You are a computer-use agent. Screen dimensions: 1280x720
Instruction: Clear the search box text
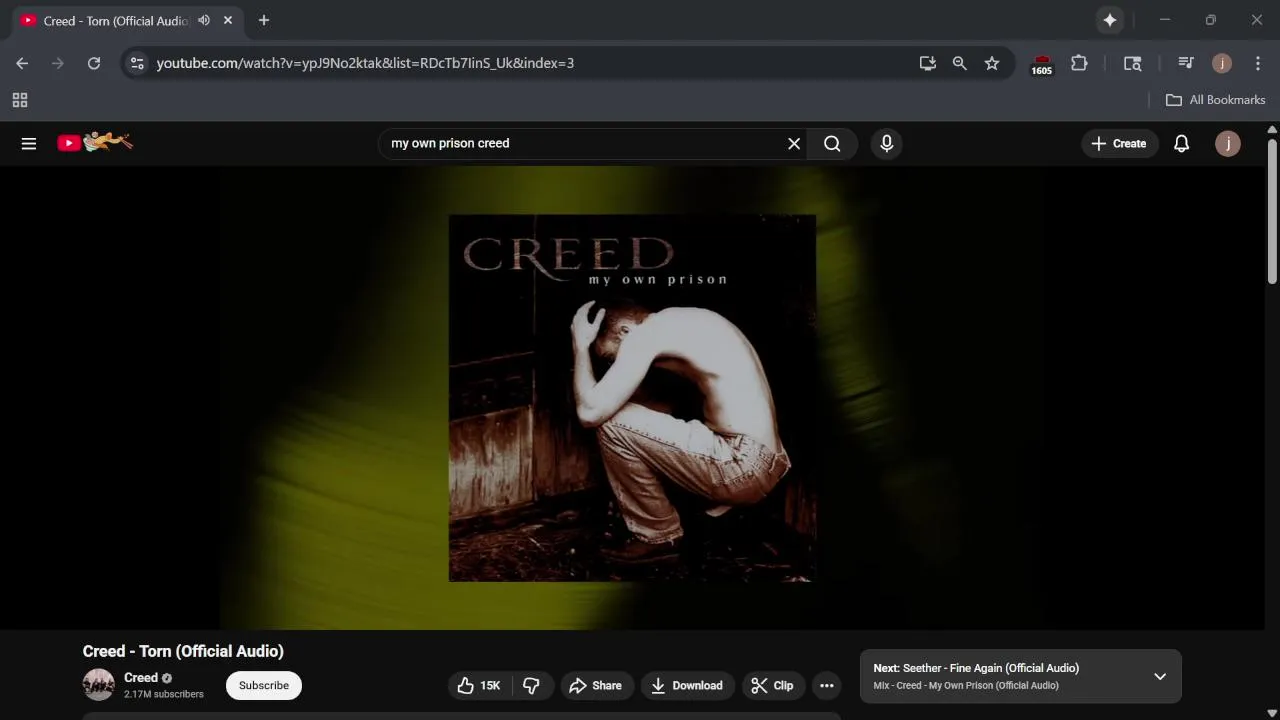pyautogui.click(x=794, y=143)
